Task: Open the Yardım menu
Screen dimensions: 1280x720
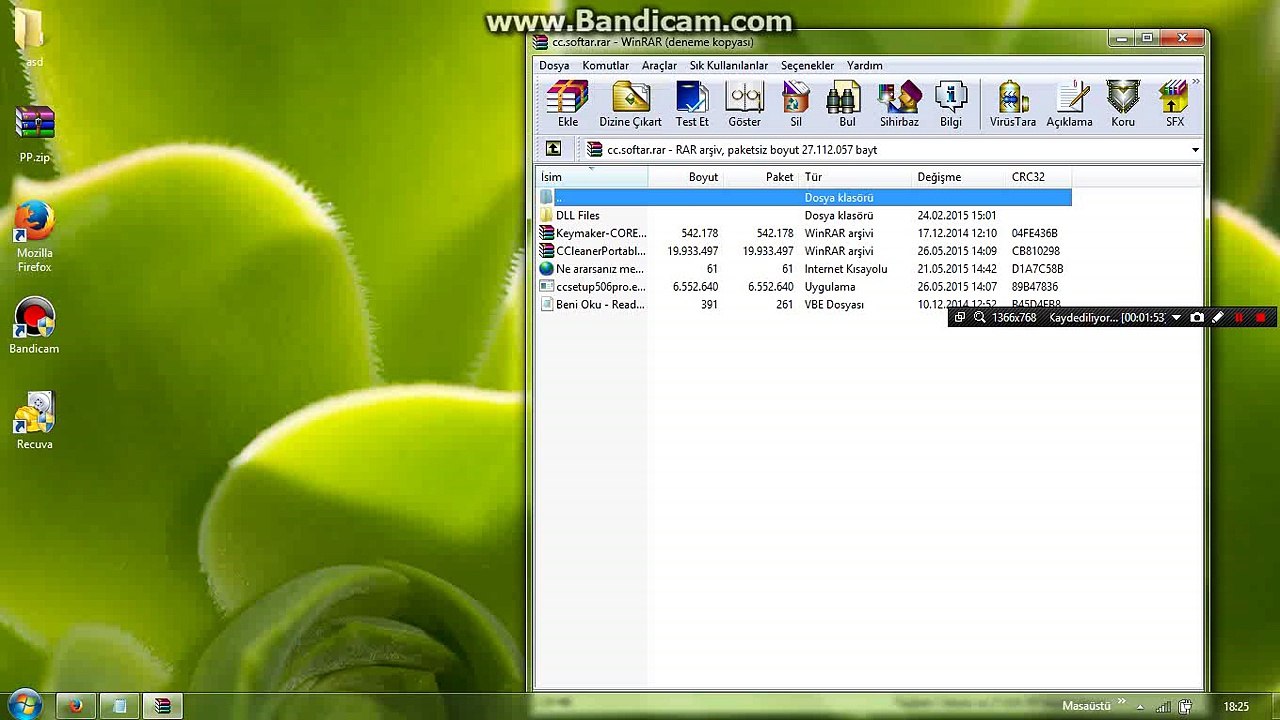Action: tap(864, 66)
